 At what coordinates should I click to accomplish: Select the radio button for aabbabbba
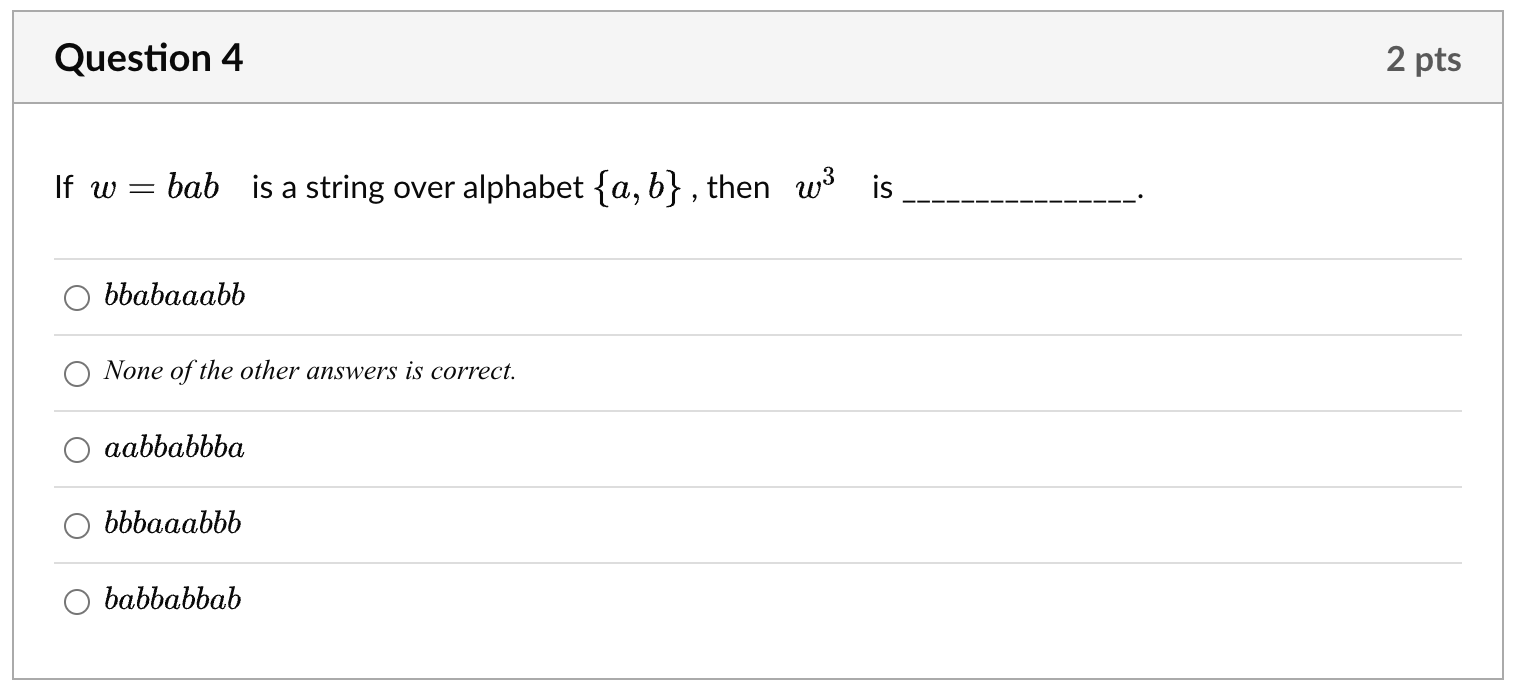(77, 450)
